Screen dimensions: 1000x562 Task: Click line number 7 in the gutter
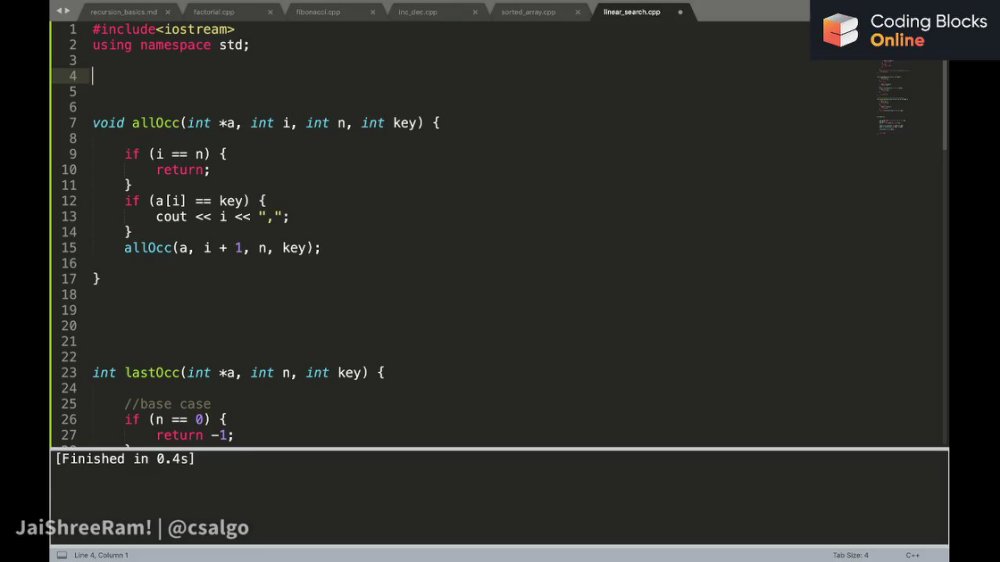[73, 123]
